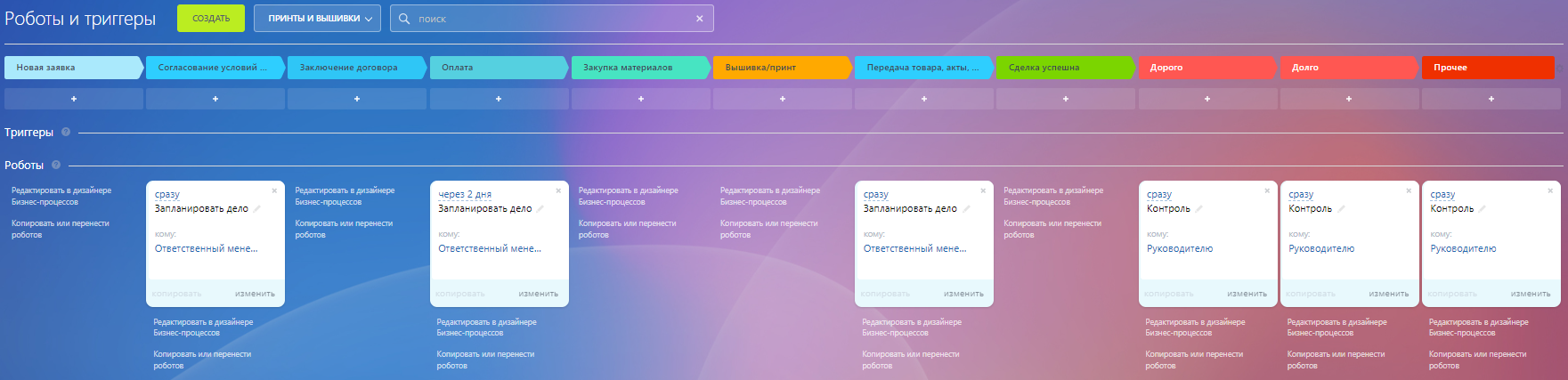Open business process designer link in Закупка материалов column
Viewport: 1568px width, 380px height.
(x=629, y=196)
